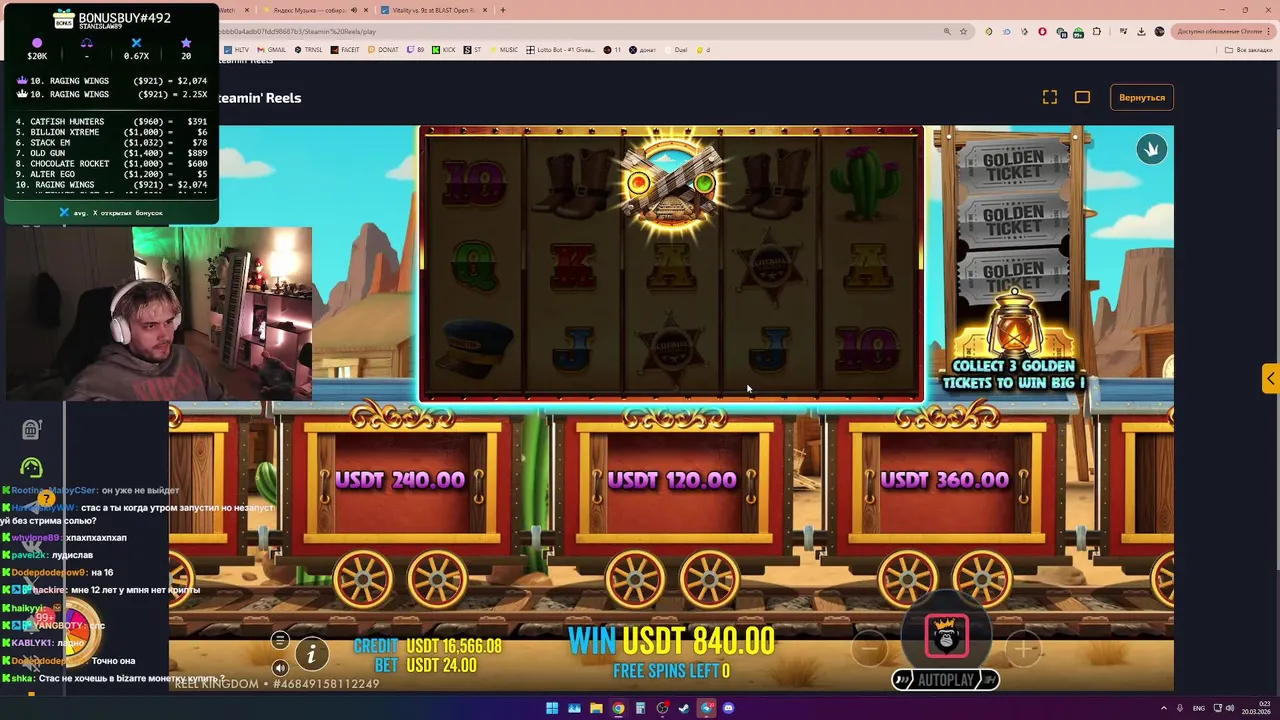Click the BONUSBUY#492 overlay title

(x=126, y=18)
